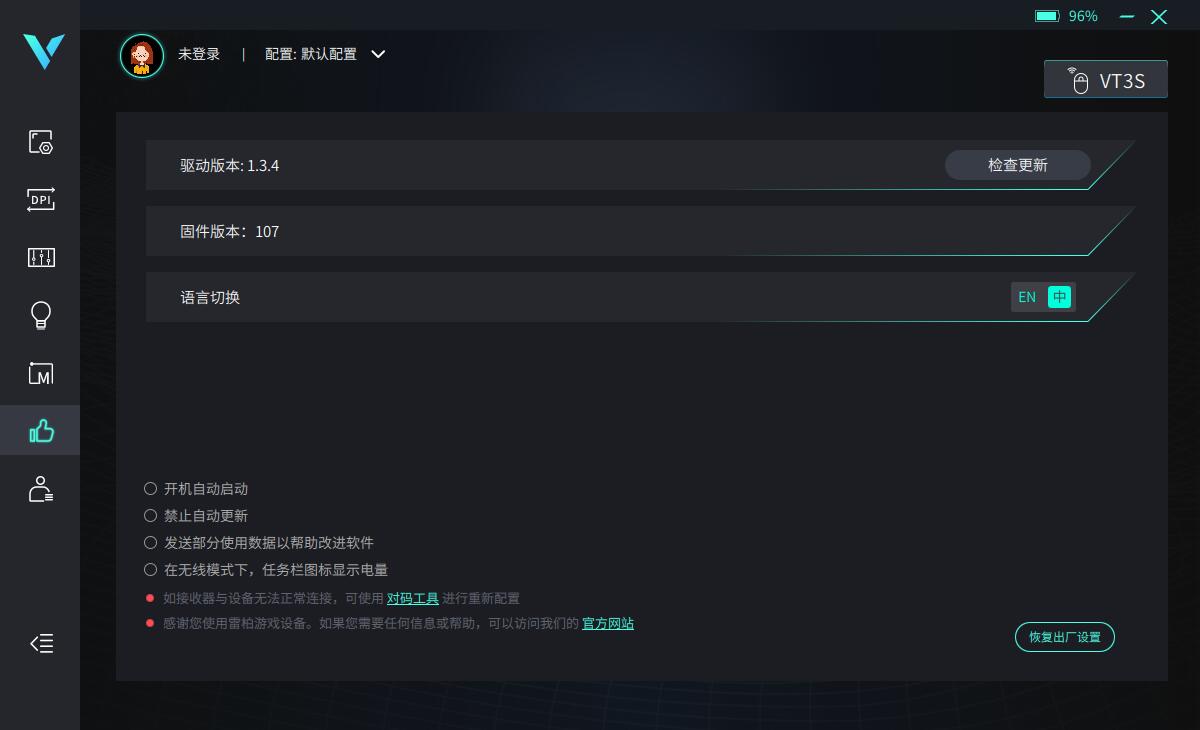Enable 开机自动启动 radio option
1200x730 pixels.
[x=151, y=489]
